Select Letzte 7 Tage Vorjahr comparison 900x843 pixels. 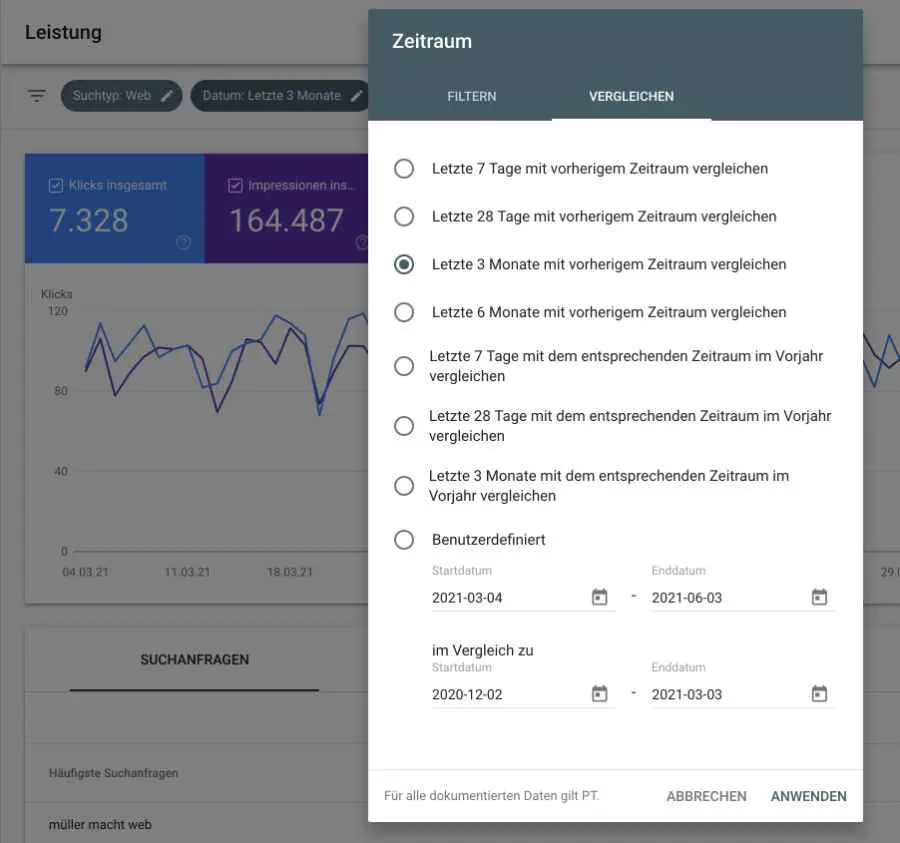(404, 366)
